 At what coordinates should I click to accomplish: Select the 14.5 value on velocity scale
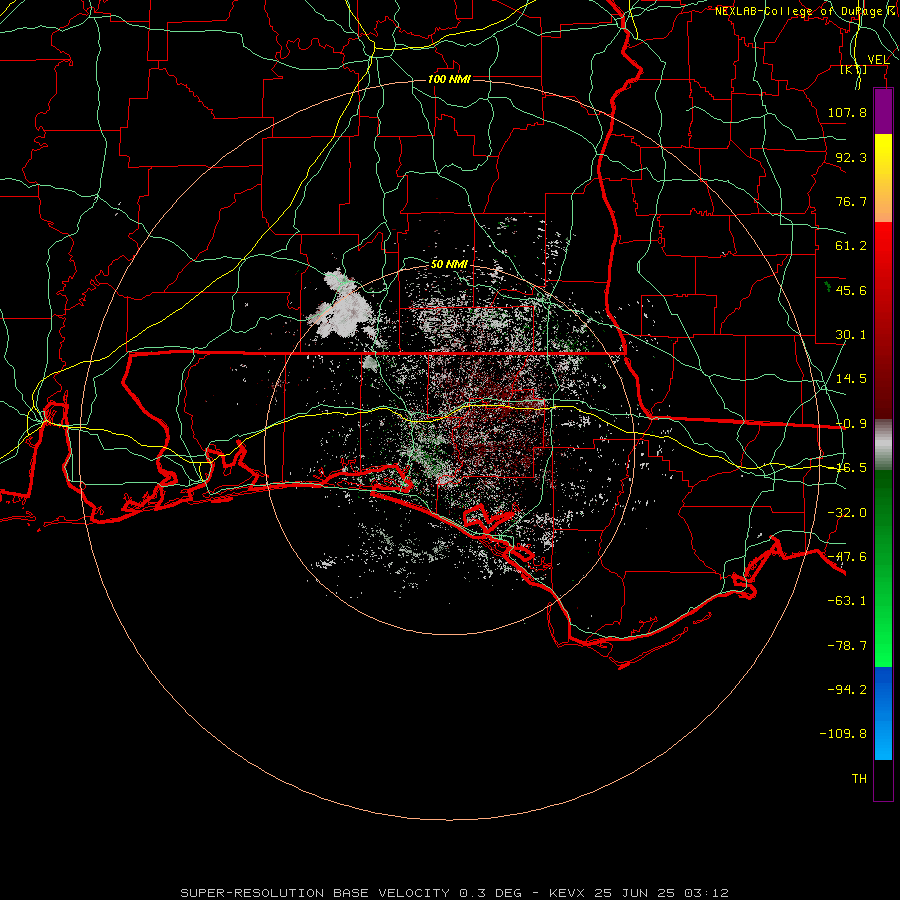tap(851, 379)
